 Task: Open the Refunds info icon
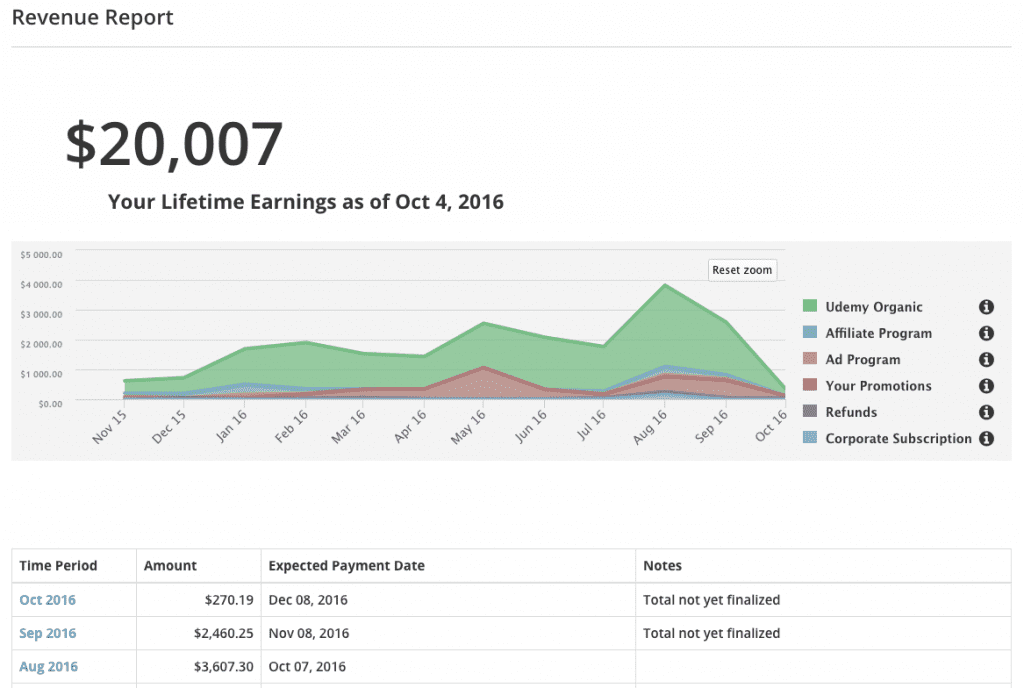click(x=985, y=411)
